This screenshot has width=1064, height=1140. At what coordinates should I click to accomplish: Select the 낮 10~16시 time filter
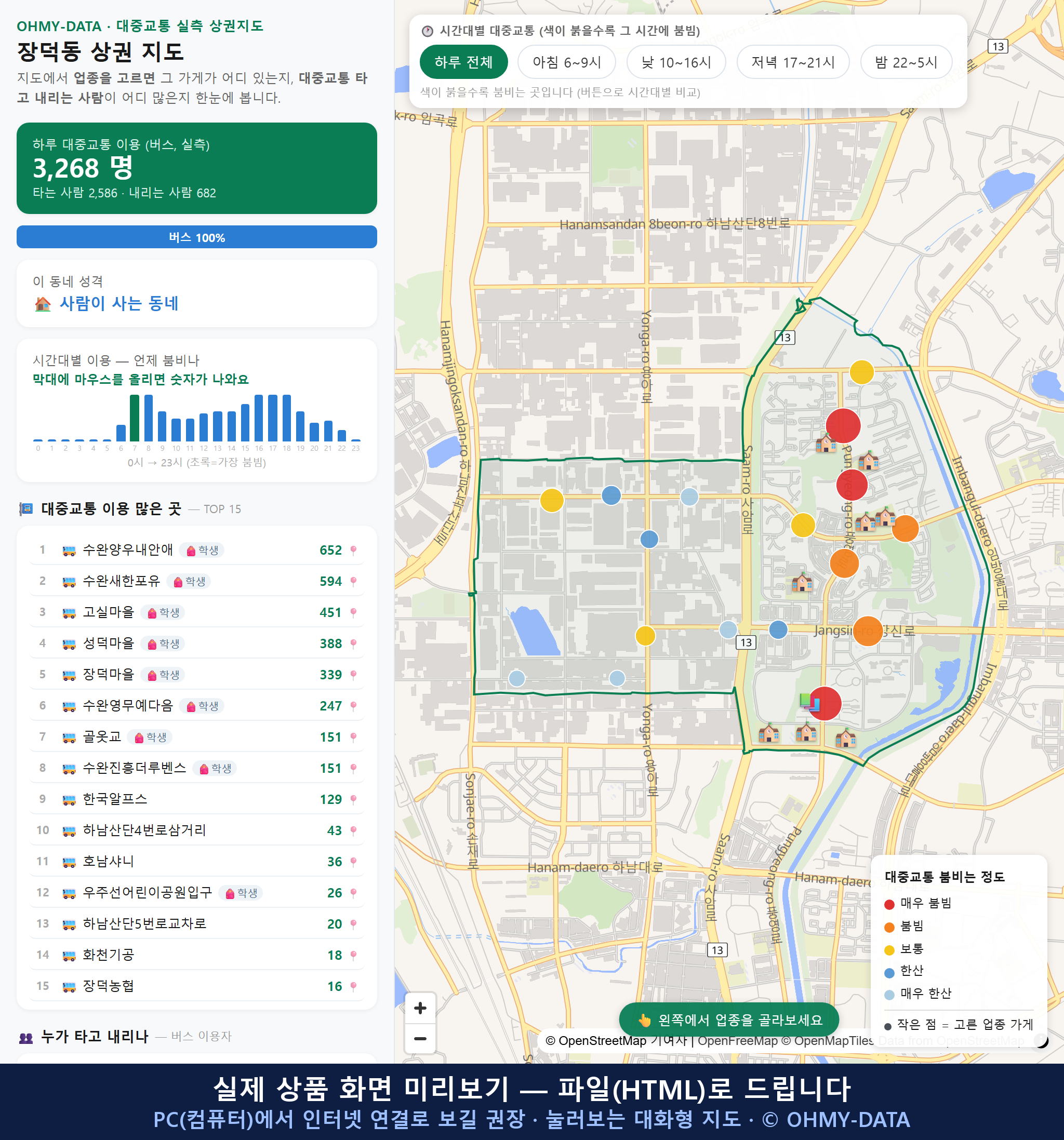pyautogui.click(x=676, y=62)
